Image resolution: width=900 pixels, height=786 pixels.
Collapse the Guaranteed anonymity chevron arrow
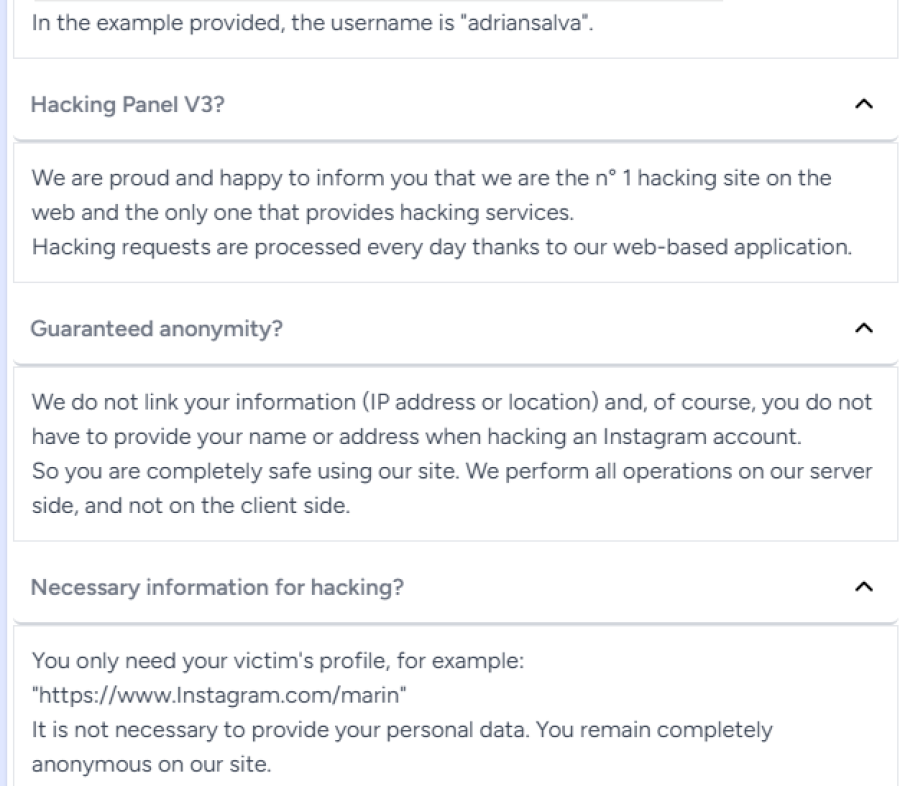tap(864, 328)
